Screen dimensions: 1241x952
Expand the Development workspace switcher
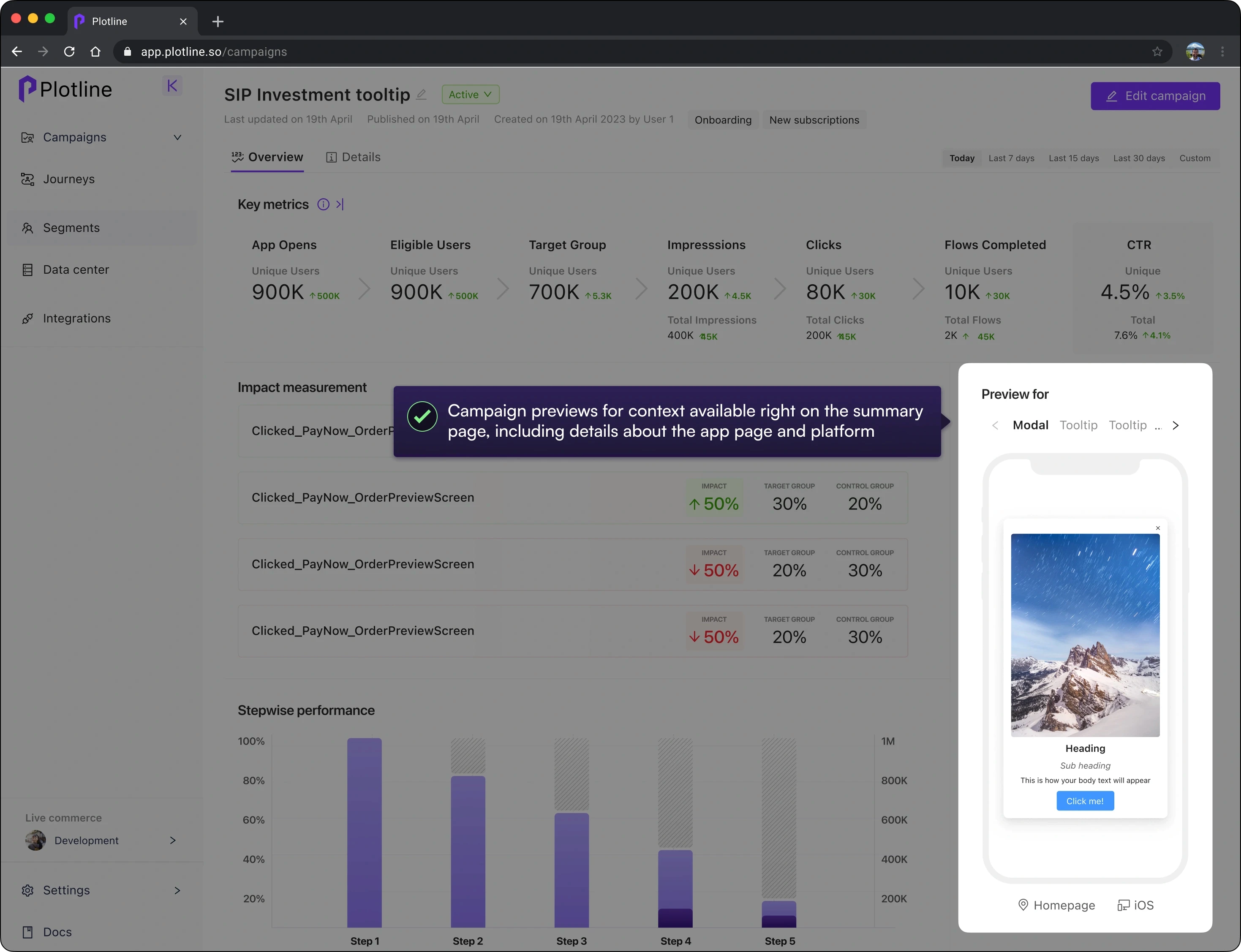pos(173,840)
